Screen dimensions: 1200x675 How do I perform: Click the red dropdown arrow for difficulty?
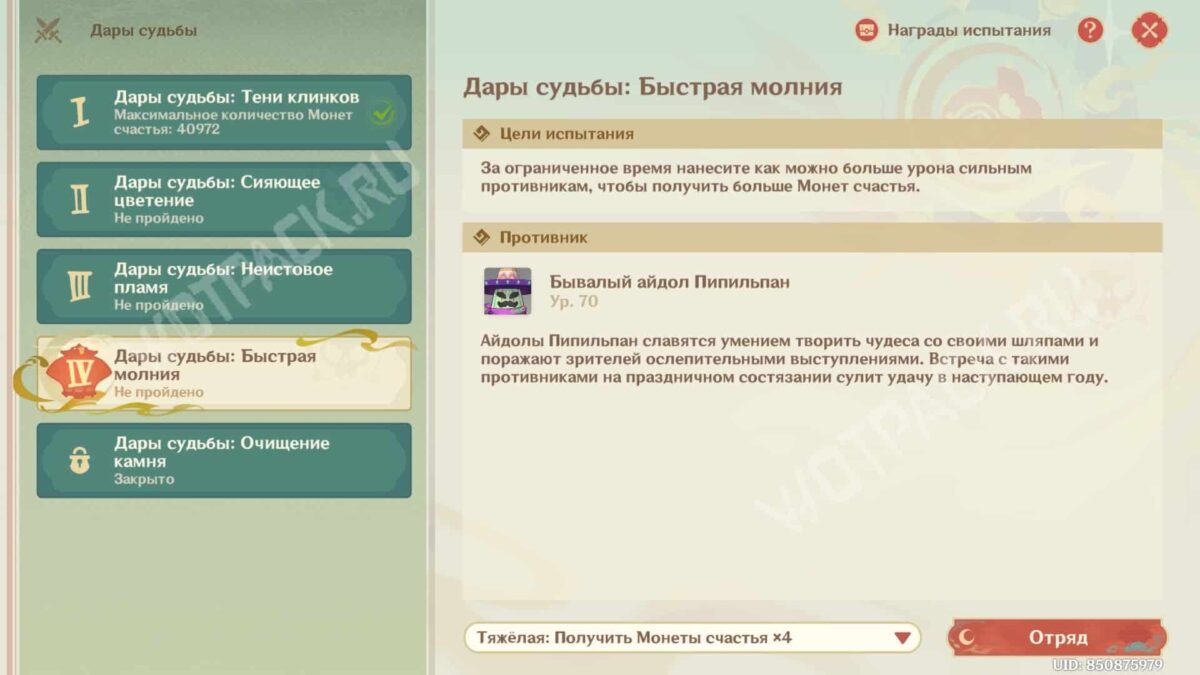pyautogui.click(x=902, y=637)
